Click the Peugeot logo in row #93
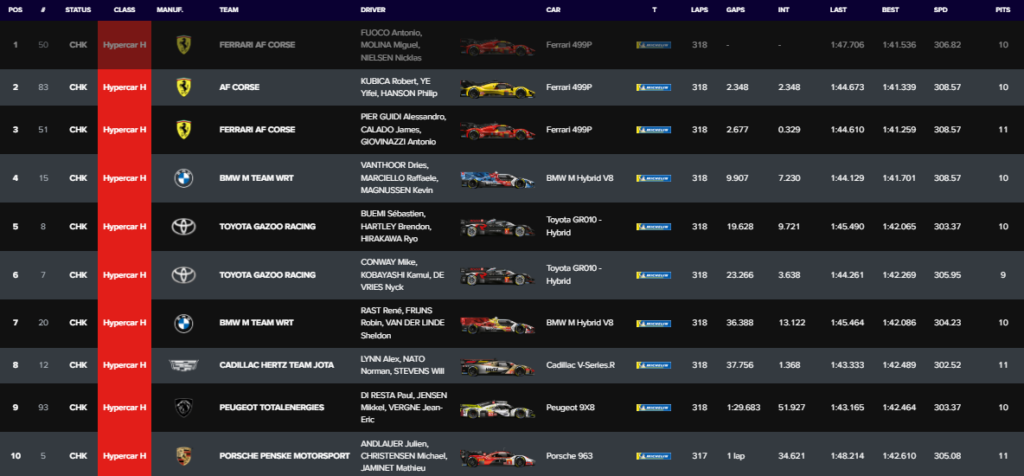Viewport: 1024px width, 476px height. click(x=184, y=407)
